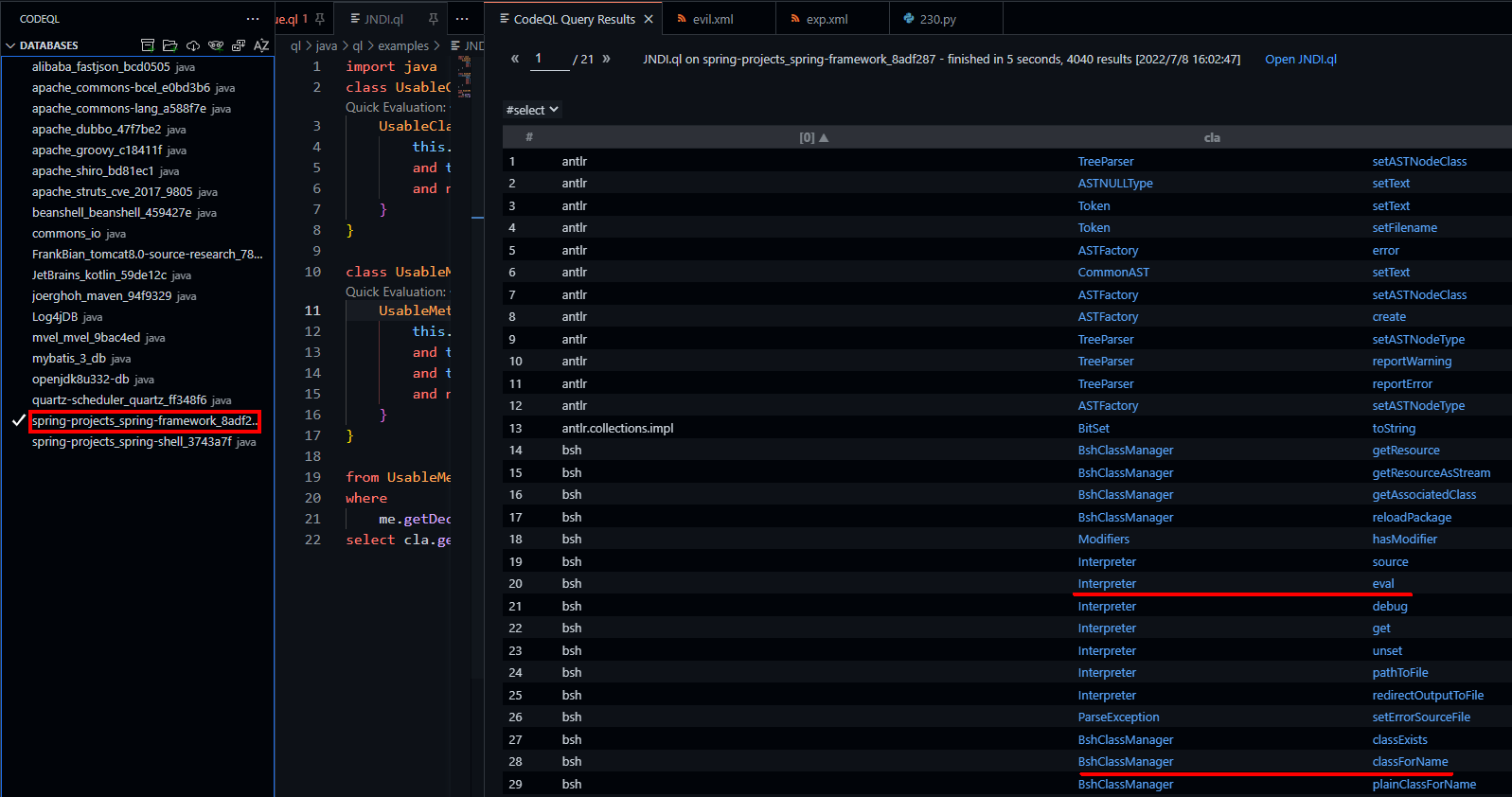1512x797 pixels.
Task: Click the examples breadcrumb segment
Action: (x=403, y=45)
